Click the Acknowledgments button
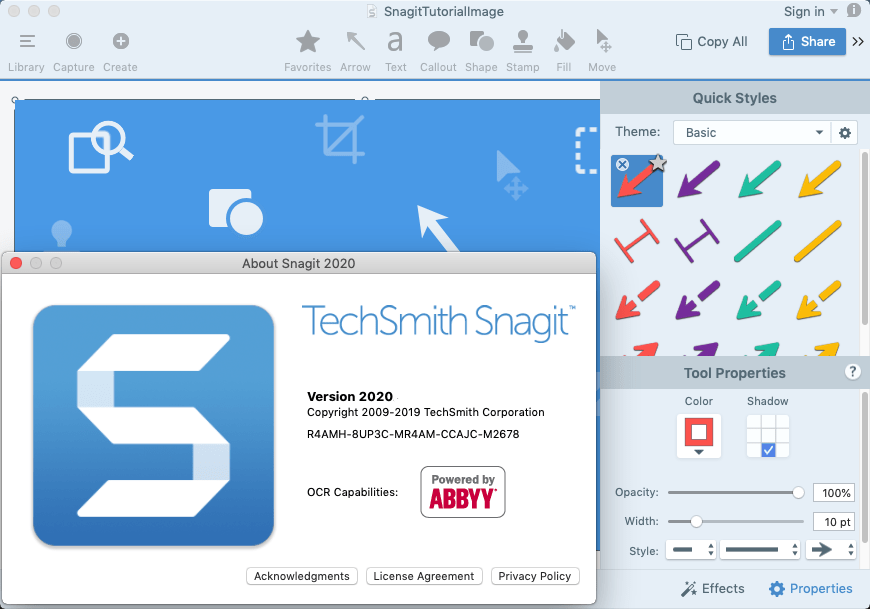Viewport: 870px width, 609px height. [x=302, y=576]
